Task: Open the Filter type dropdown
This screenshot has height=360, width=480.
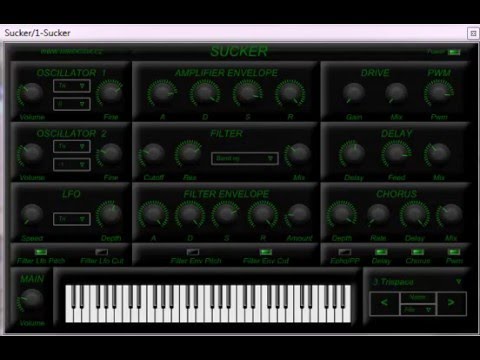Action: tap(245, 158)
